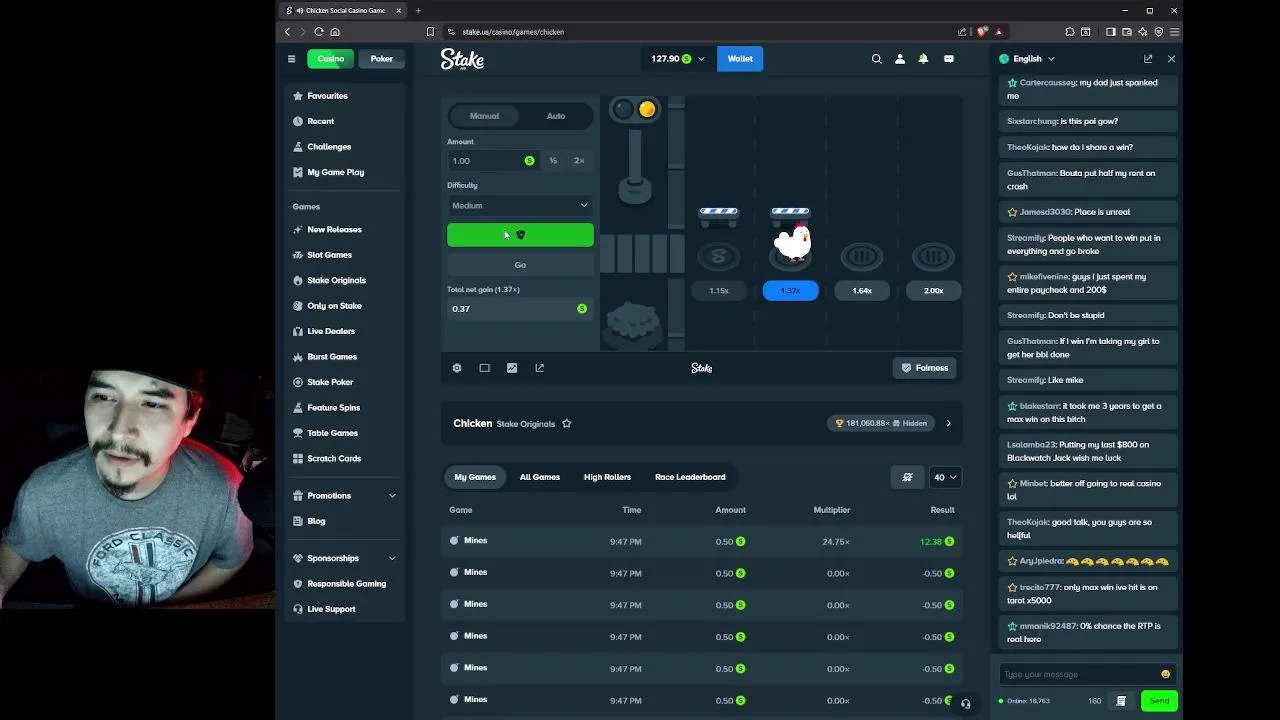Click the 1.64x multiplier lane tile
The image size is (1280, 720).
[862, 291]
